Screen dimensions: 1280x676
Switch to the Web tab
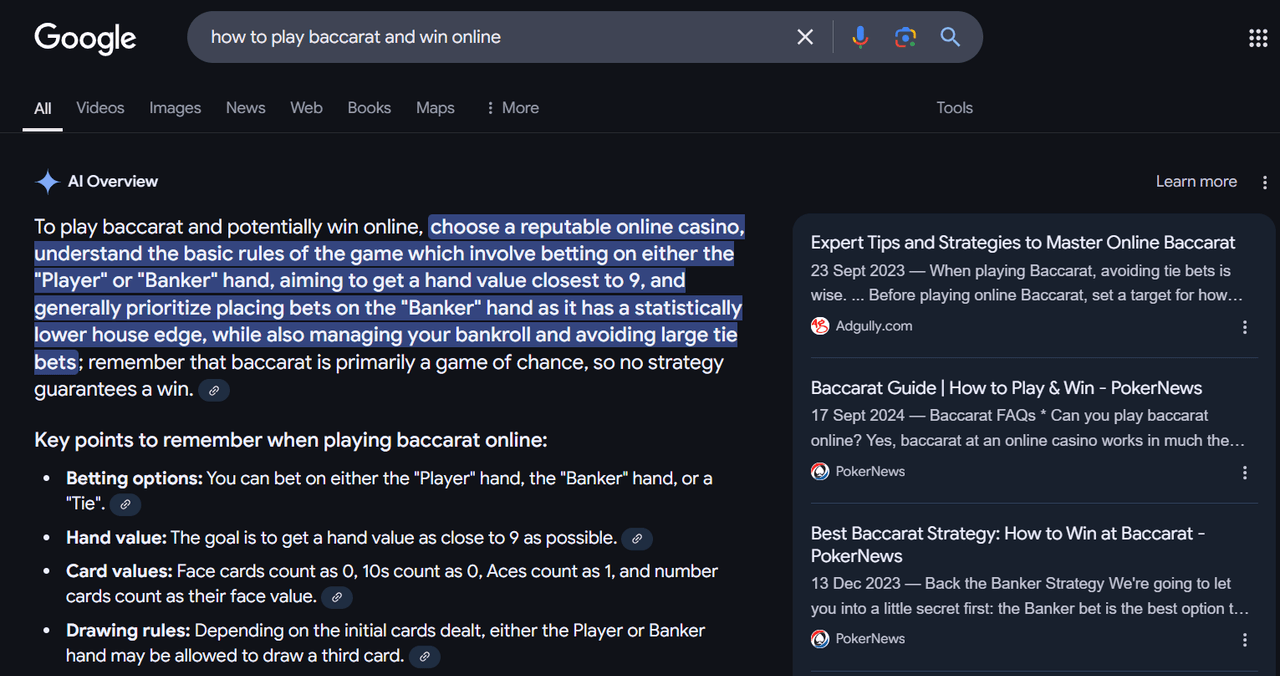[x=306, y=108]
